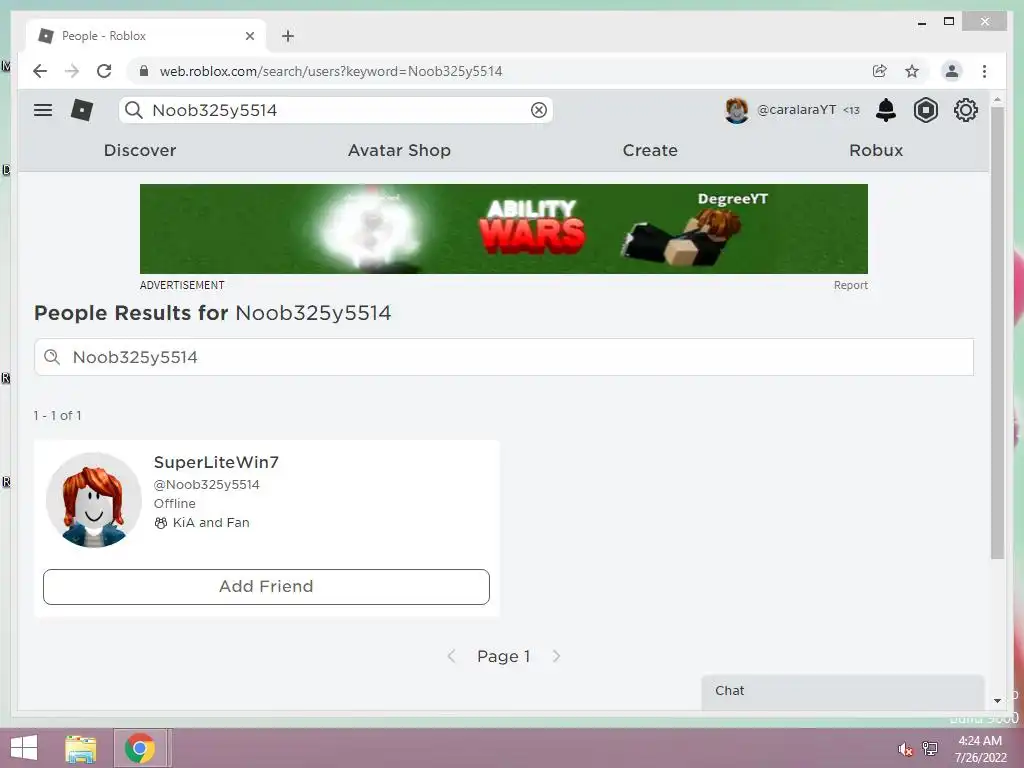Go to Roblox home via logo icon

[82, 110]
